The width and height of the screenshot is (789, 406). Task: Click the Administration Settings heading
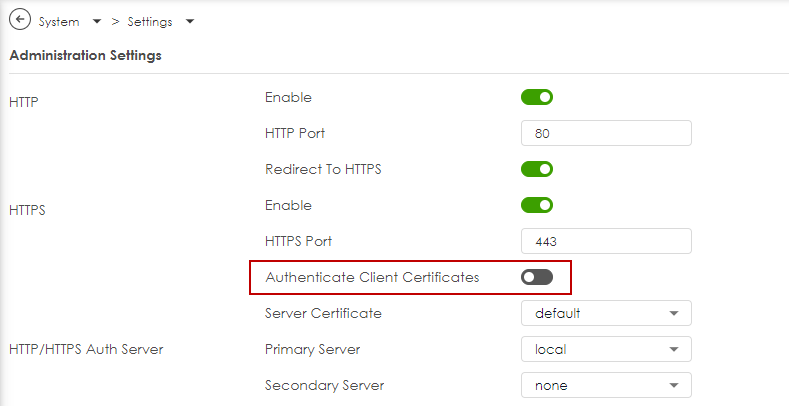(86, 55)
